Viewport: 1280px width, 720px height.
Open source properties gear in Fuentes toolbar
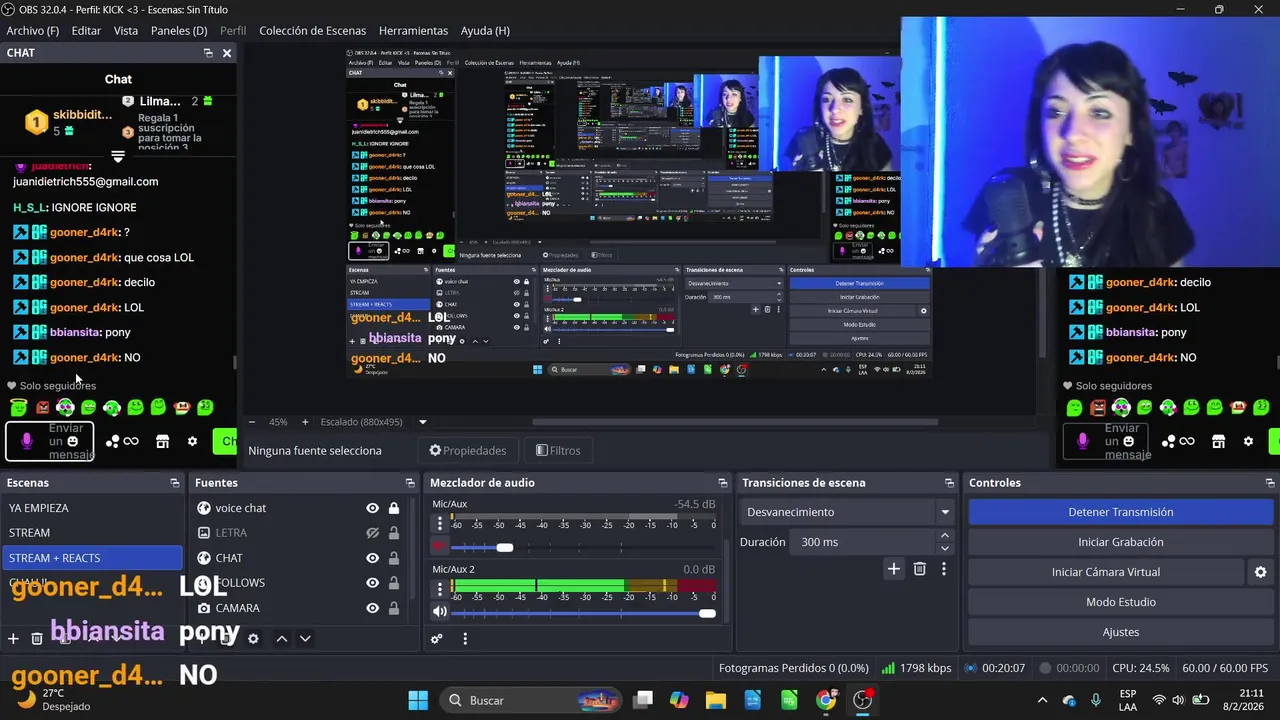(x=253, y=638)
